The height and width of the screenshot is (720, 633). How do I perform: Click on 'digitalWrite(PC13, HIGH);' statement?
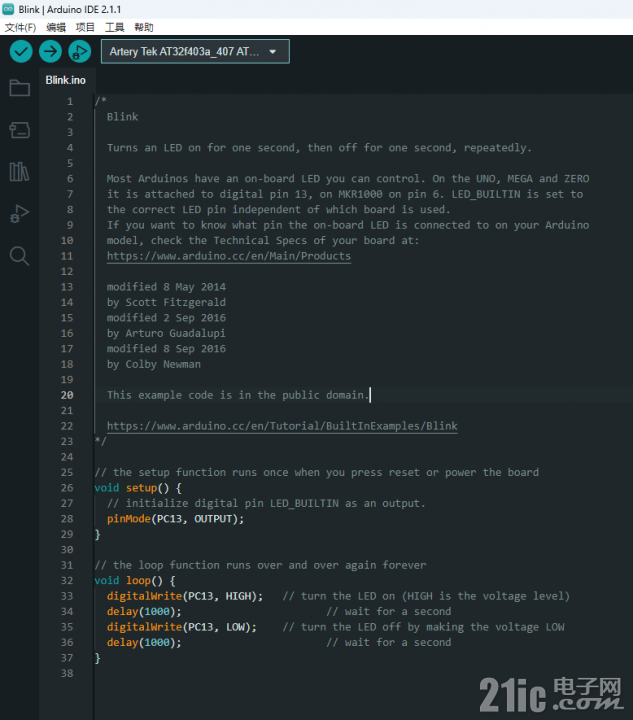[x=185, y=596]
